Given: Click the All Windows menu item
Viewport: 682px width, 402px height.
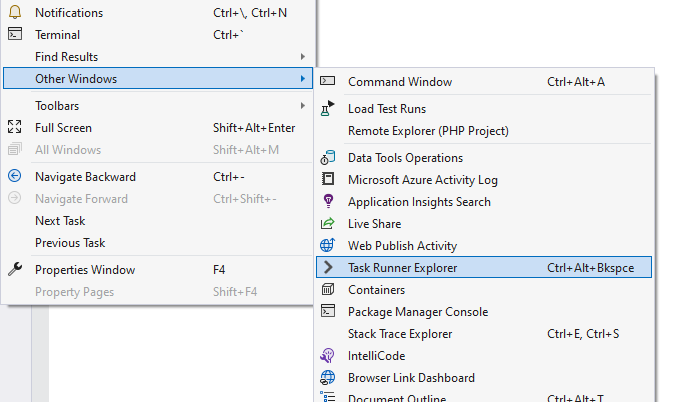Looking at the screenshot, I should click(158, 150).
